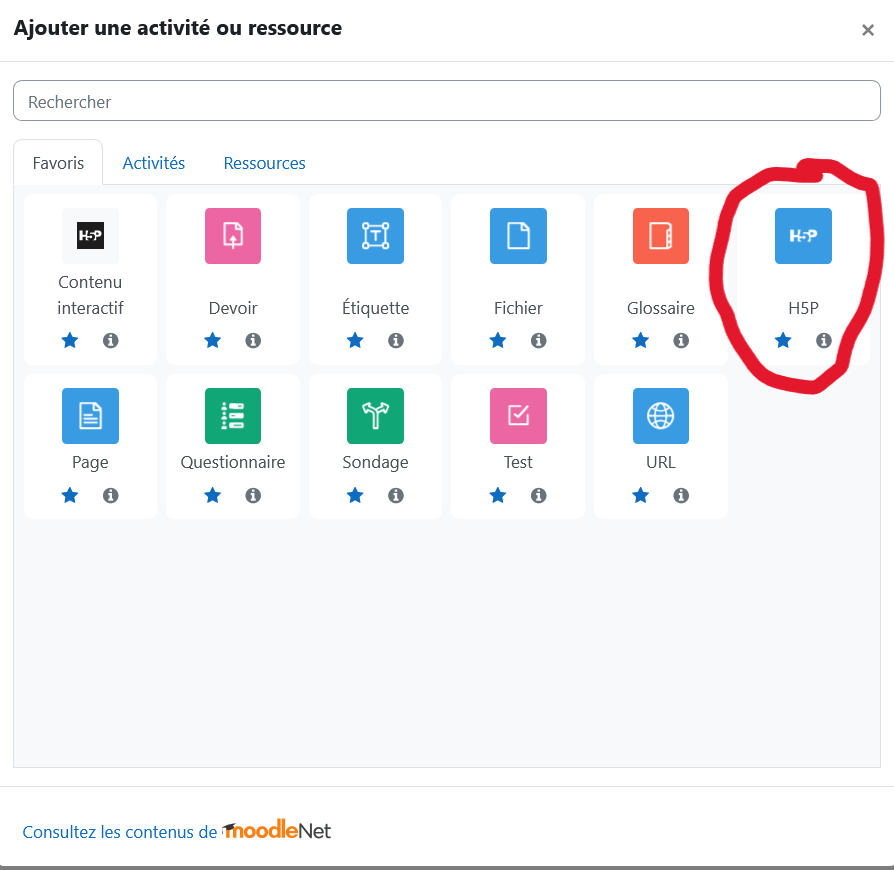This screenshot has width=894, height=870.
Task: Click the Fichier label text
Action: point(518,308)
